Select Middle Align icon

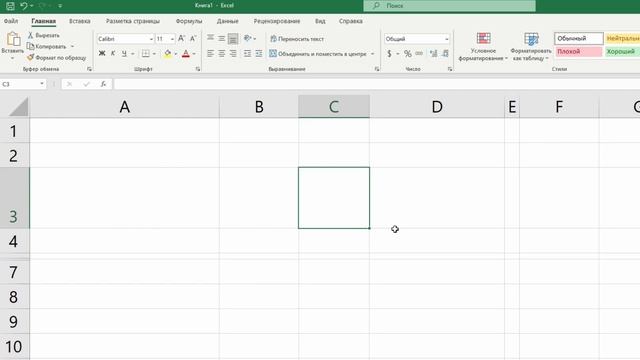(x=221, y=38)
